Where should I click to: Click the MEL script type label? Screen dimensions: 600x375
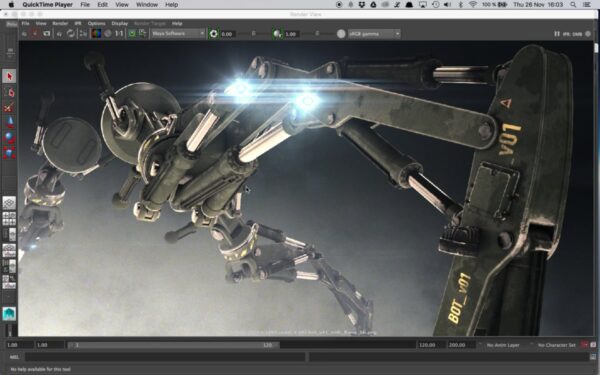point(14,357)
